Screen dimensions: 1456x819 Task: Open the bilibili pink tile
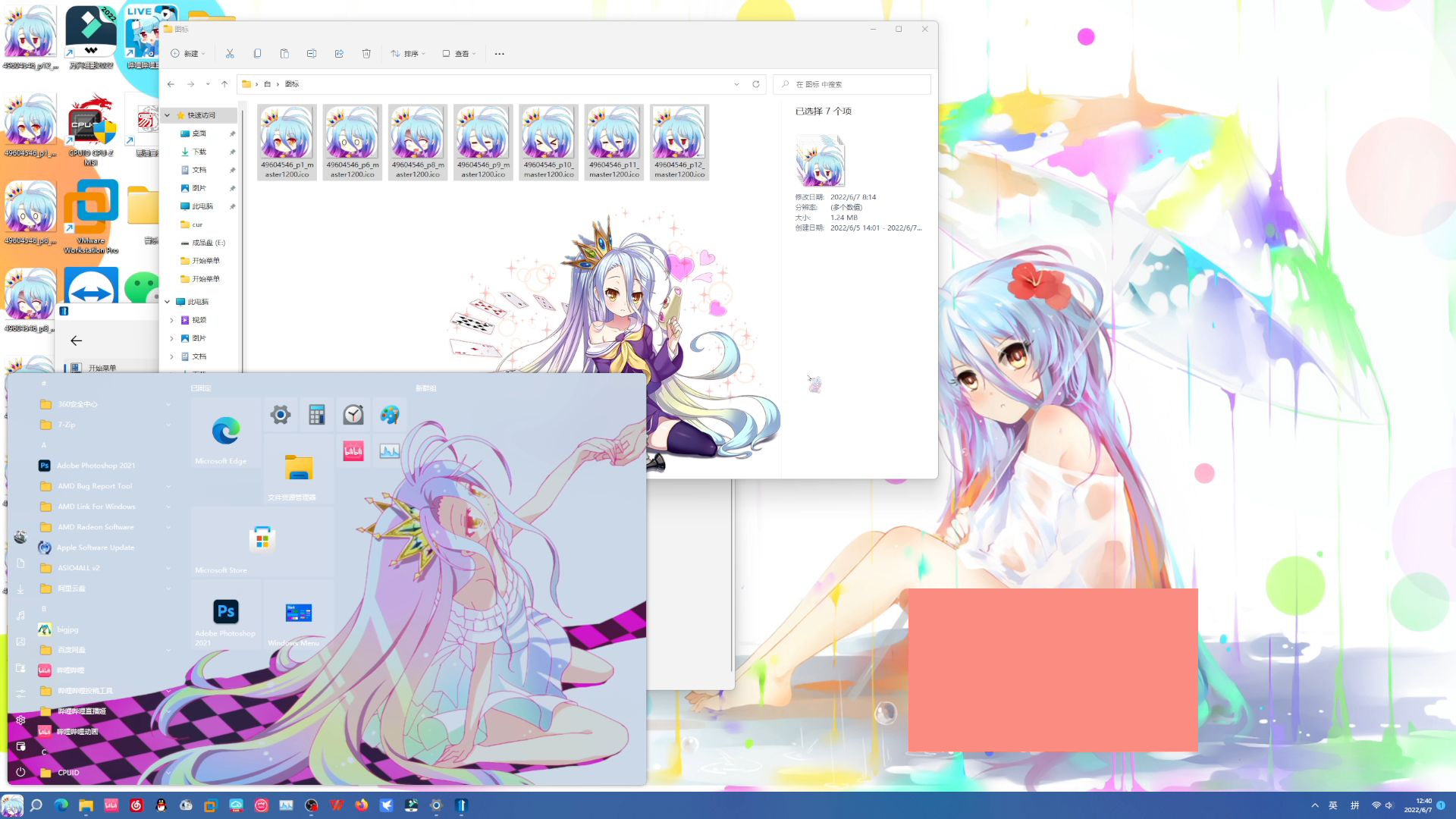pyautogui.click(x=353, y=451)
